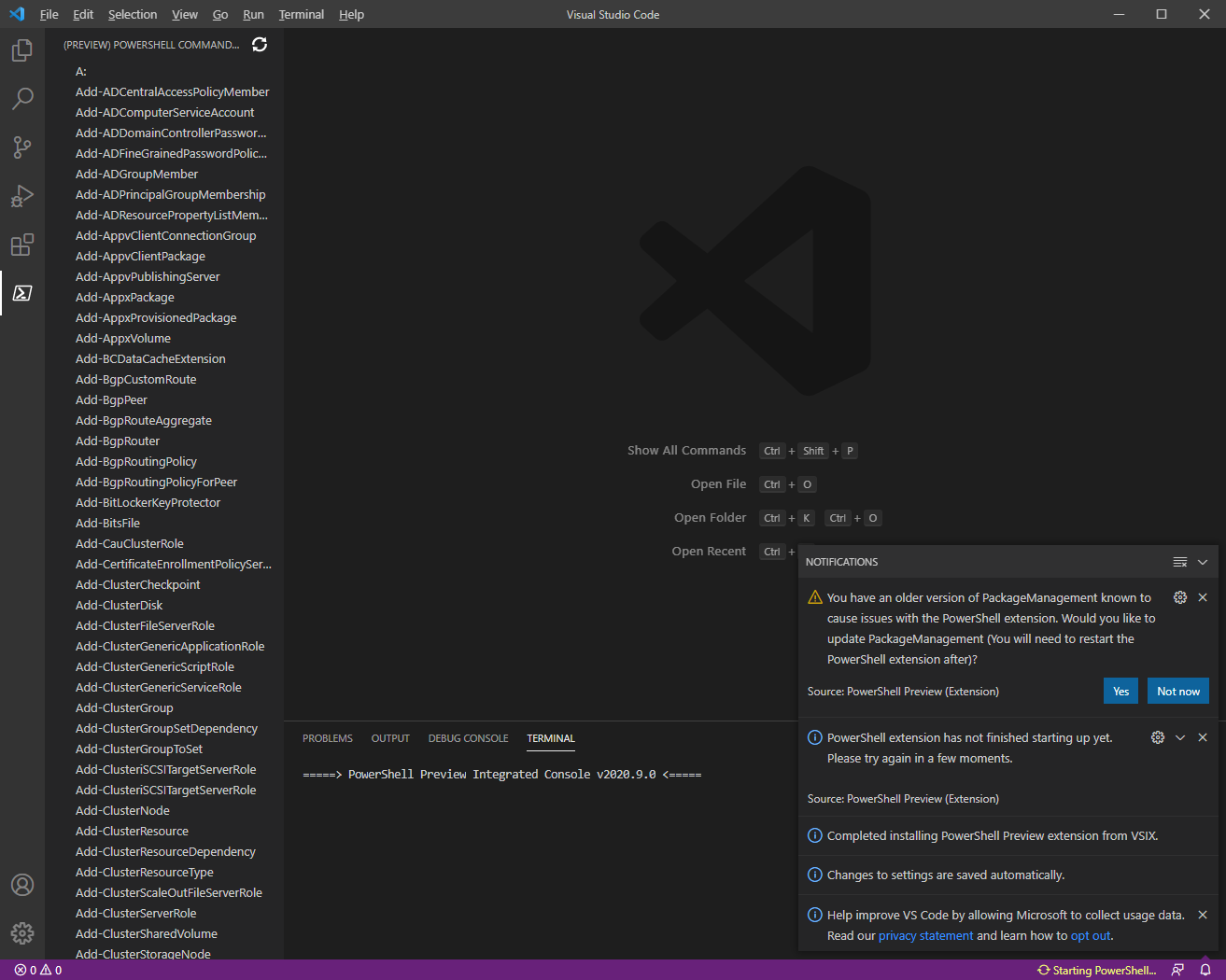
Task: Open the feedback icon in status bar
Action: click(x=1177, y=971)
